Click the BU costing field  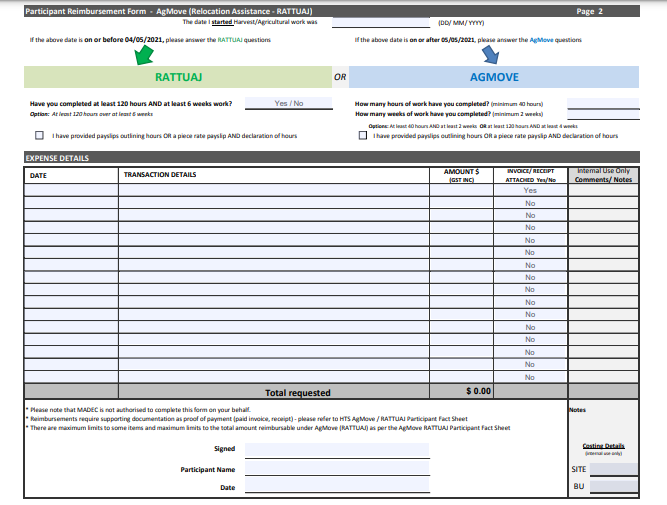(x=613, y=486)
